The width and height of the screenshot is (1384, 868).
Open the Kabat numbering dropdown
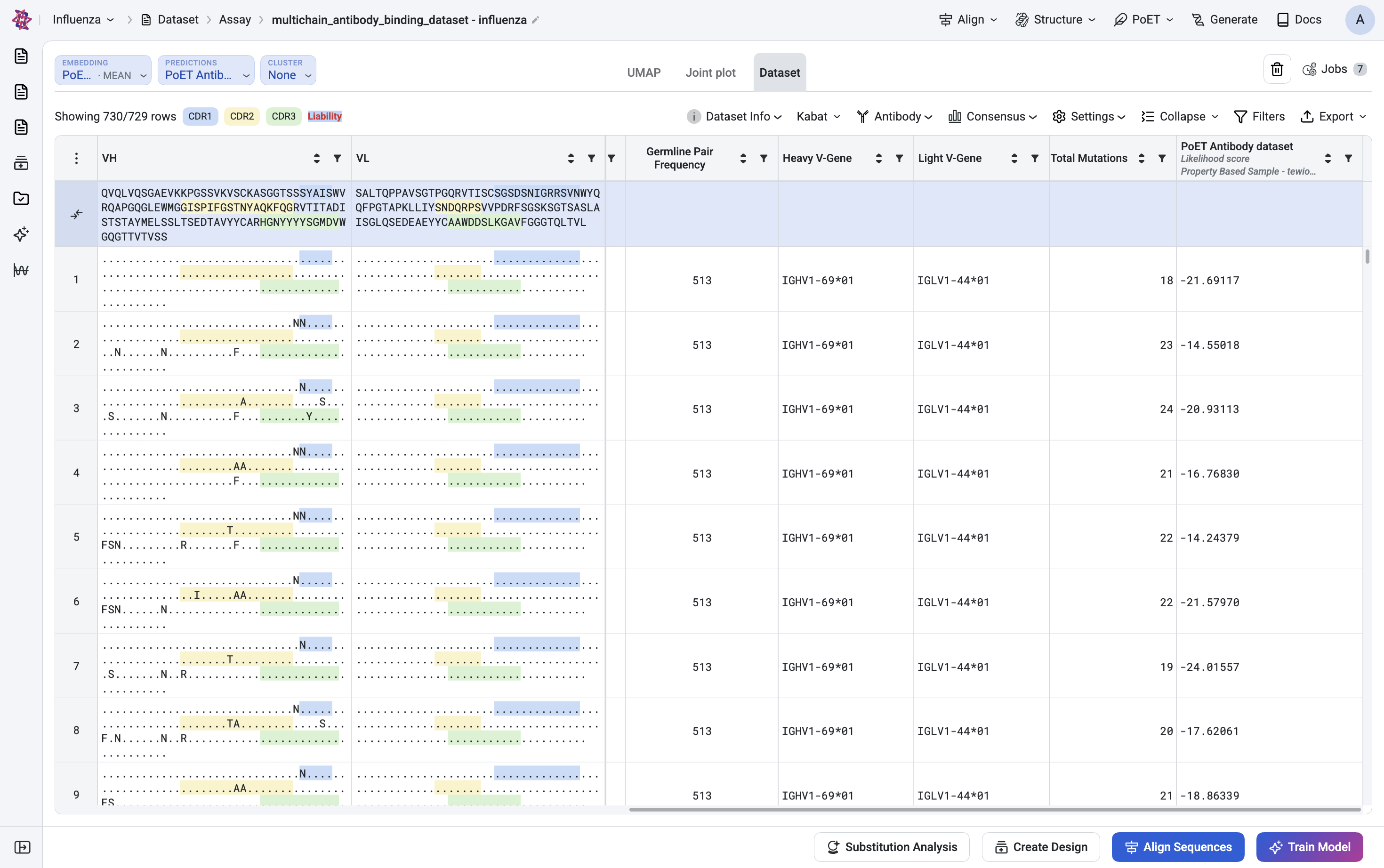tap(819, 117)
